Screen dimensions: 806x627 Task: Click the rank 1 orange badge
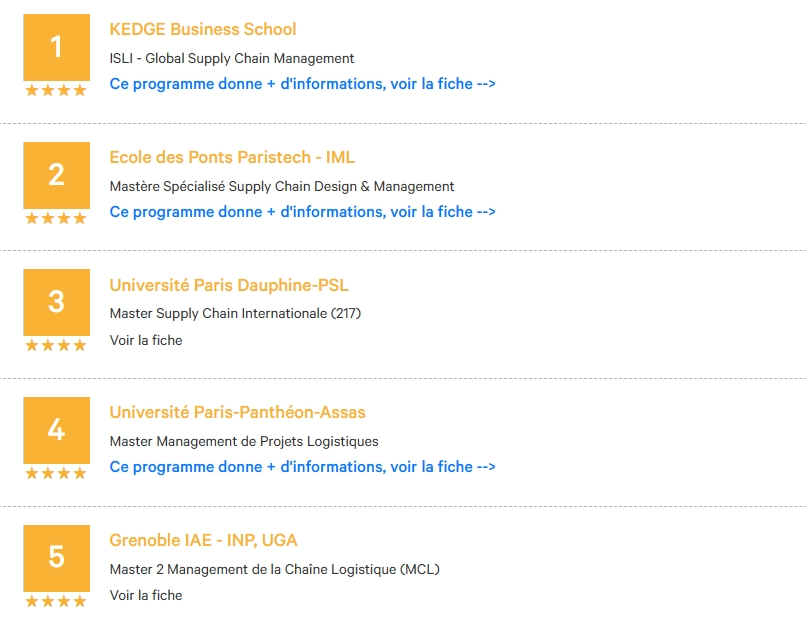[x=57, y=47]
